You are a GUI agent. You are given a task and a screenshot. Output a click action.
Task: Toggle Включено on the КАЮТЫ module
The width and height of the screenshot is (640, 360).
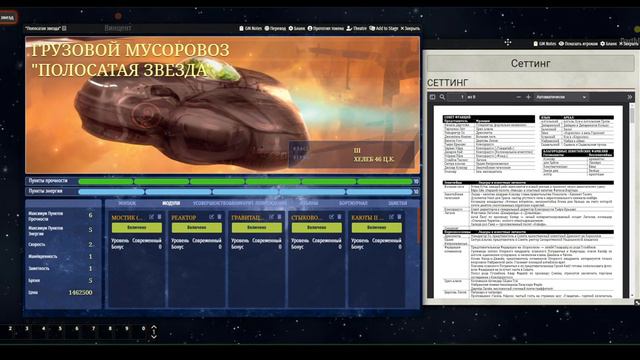(x=377, y=227)
